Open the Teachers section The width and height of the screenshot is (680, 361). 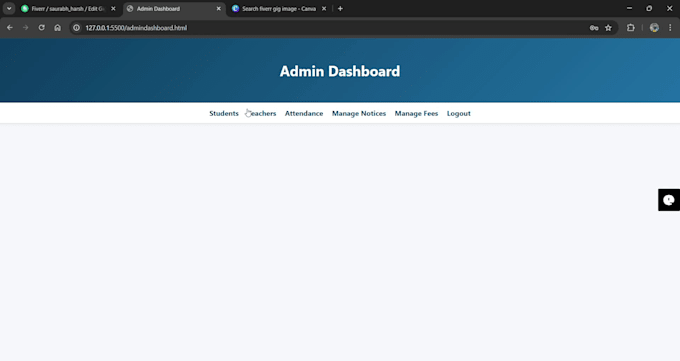point(262,113)
